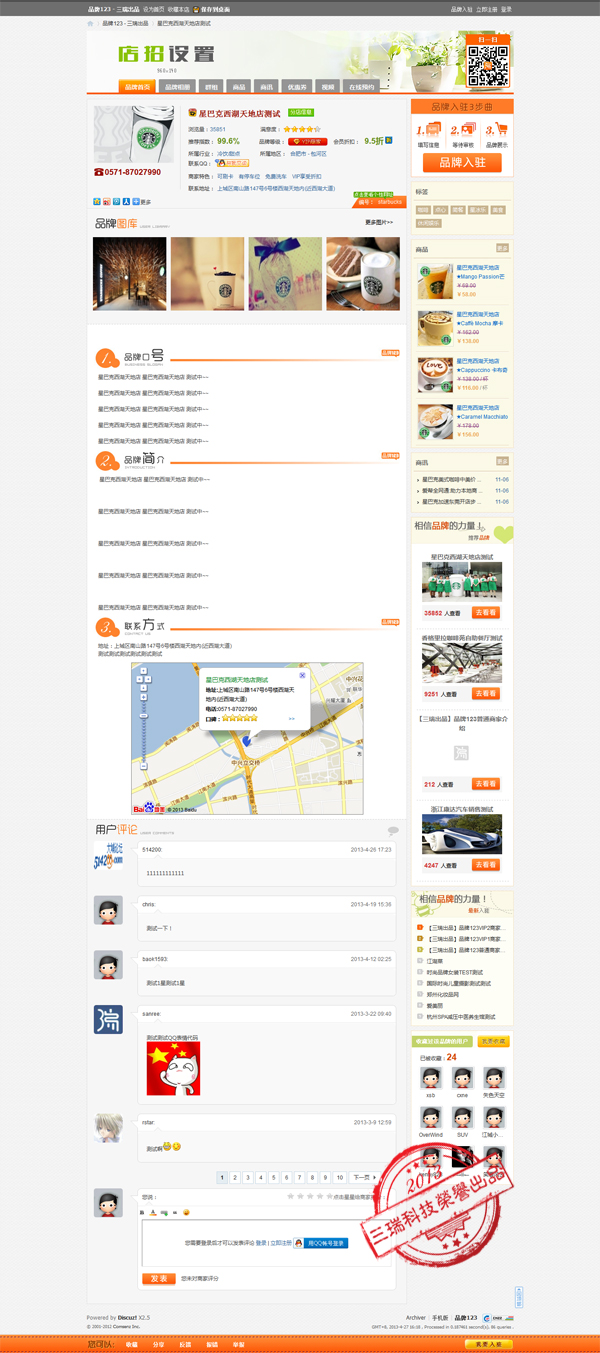
Task: Click the orange 发表 submit button
Action: tap(159, 1279)
